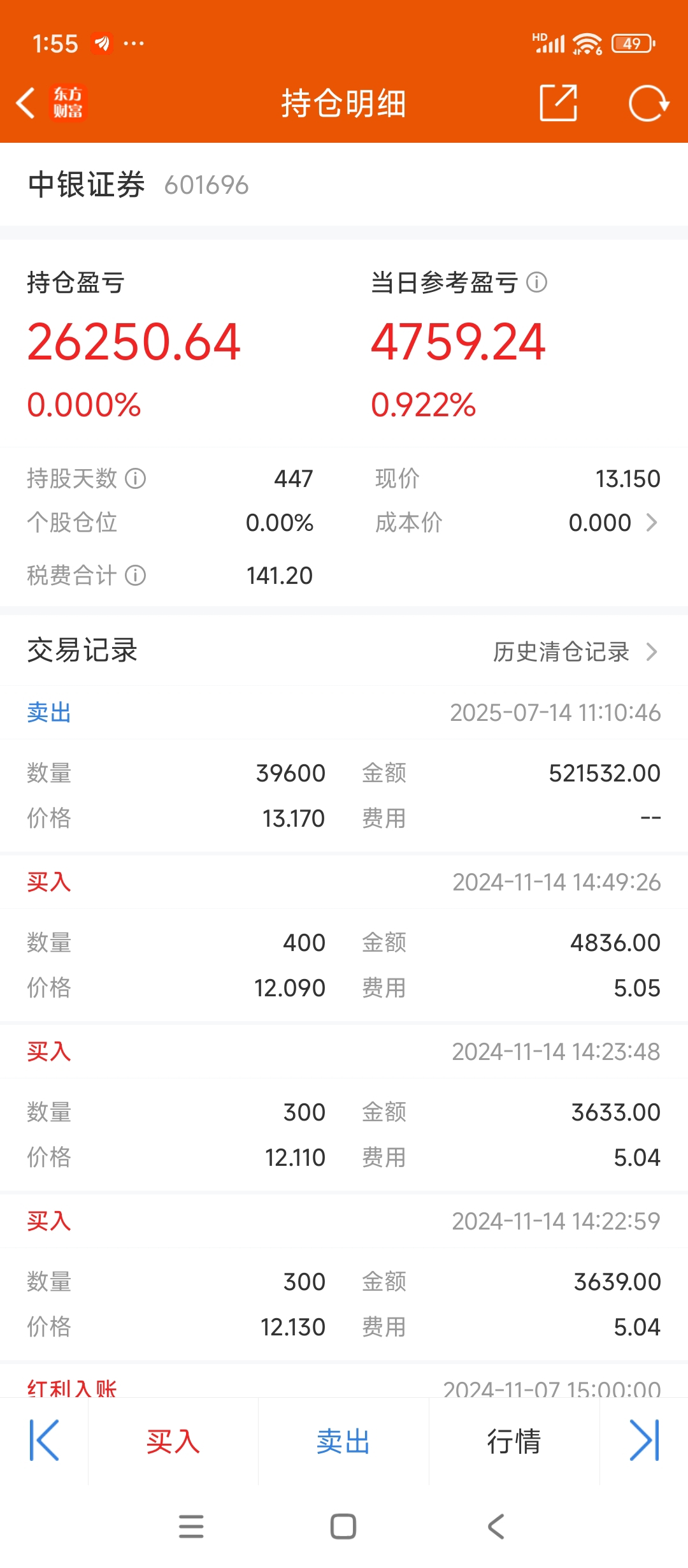Open the share/export icon
This screenshot has height=1568, width=688.
558,103
